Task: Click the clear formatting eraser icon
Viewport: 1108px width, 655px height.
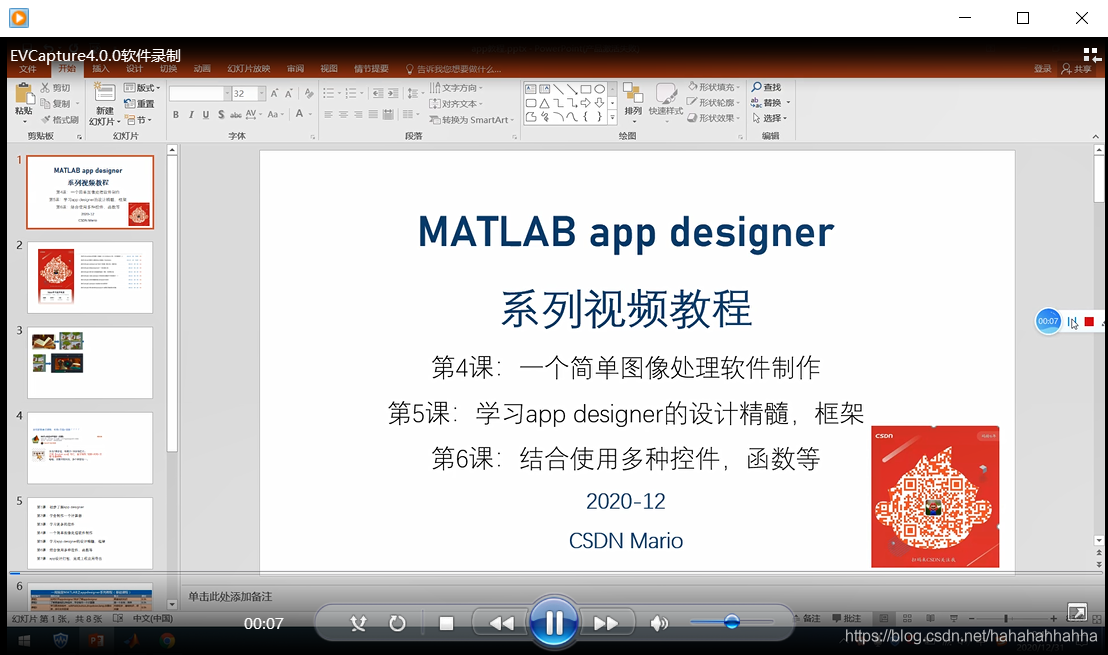Action: (x=309, y=93)
